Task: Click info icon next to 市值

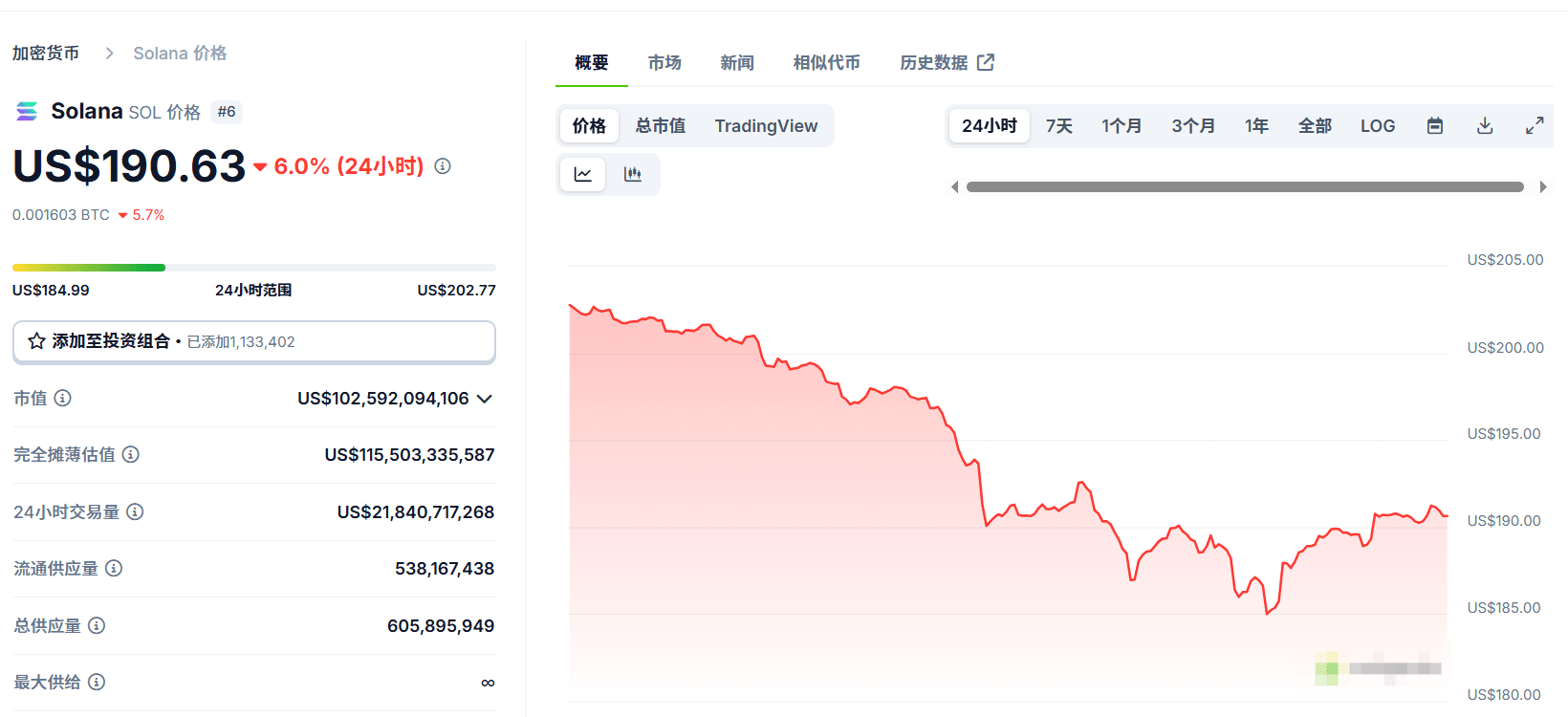Action: (62, 398)
